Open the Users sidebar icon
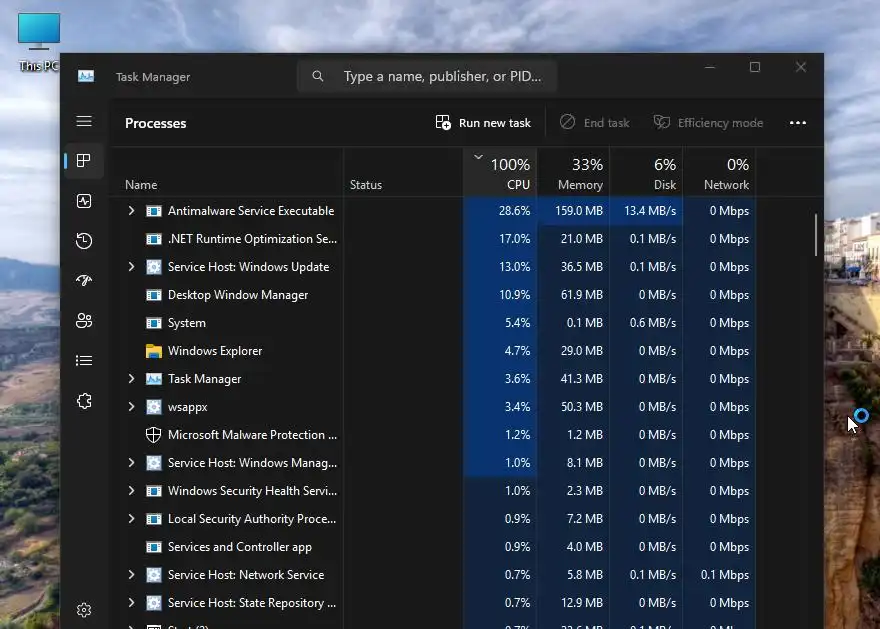Screen dimensions: 880x629 84,320
